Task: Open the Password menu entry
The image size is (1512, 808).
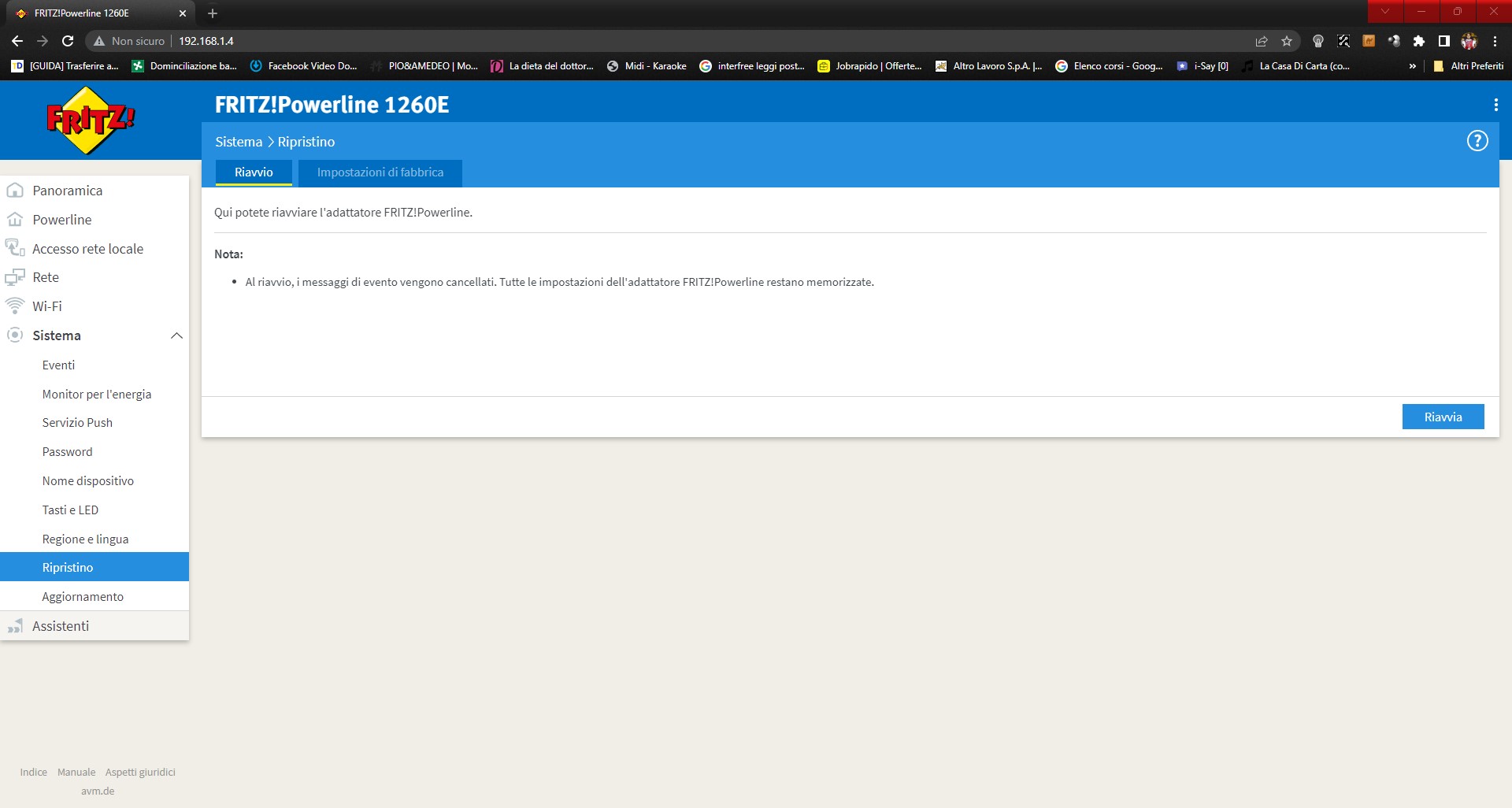Action: pos(67,451)
